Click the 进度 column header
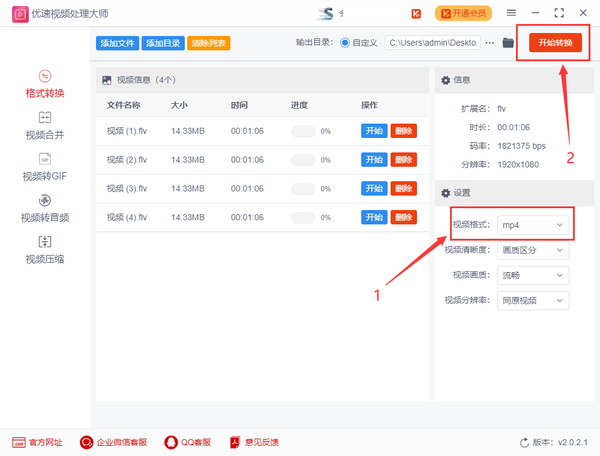This screenshot has height=456, width=600. 299,105
